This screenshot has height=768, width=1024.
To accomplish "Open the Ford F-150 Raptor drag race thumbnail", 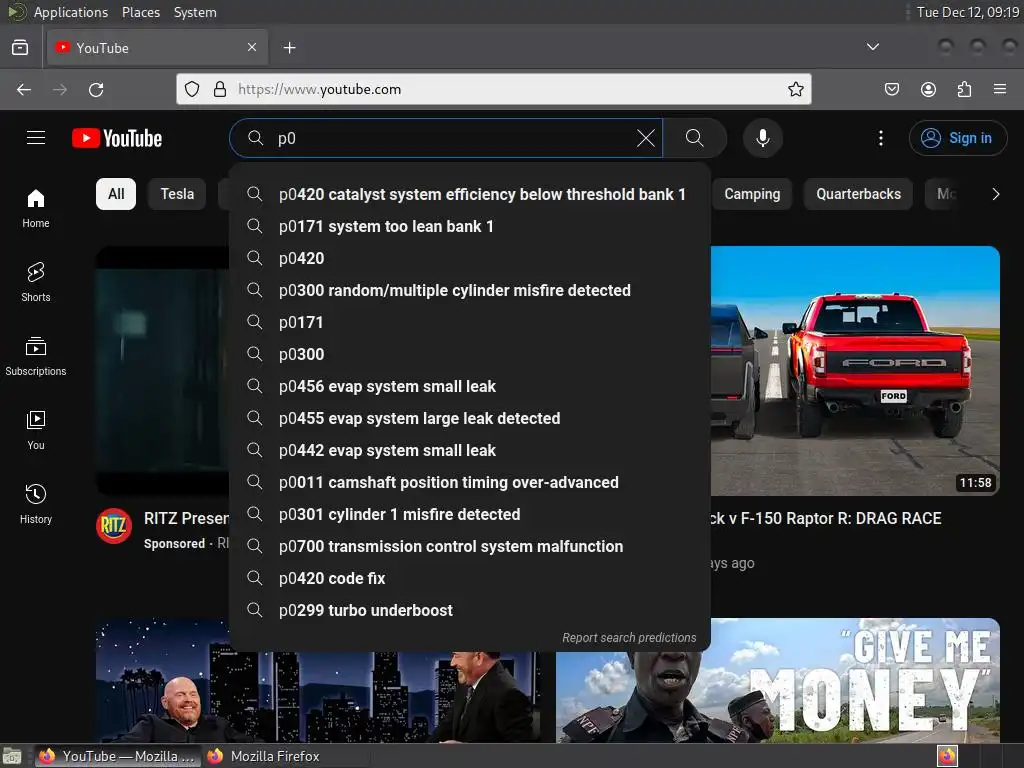I will [x=855, y=370].
